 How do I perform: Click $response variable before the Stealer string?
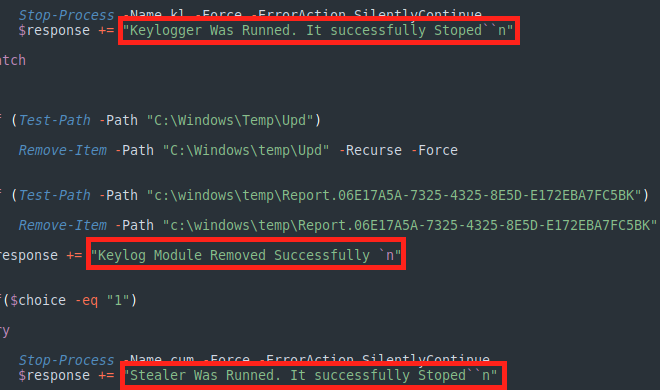coord(54,375)
